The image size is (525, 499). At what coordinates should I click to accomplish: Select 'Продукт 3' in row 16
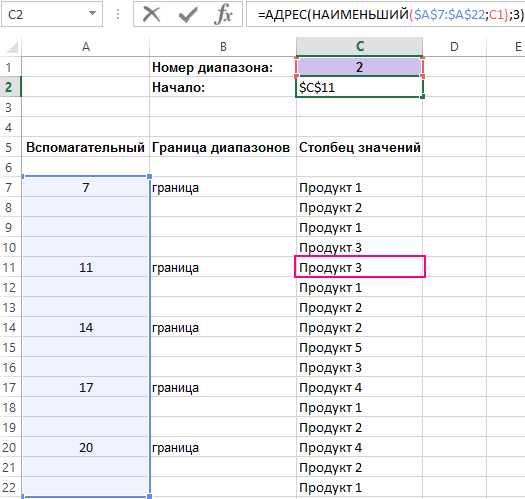[360, 367]
